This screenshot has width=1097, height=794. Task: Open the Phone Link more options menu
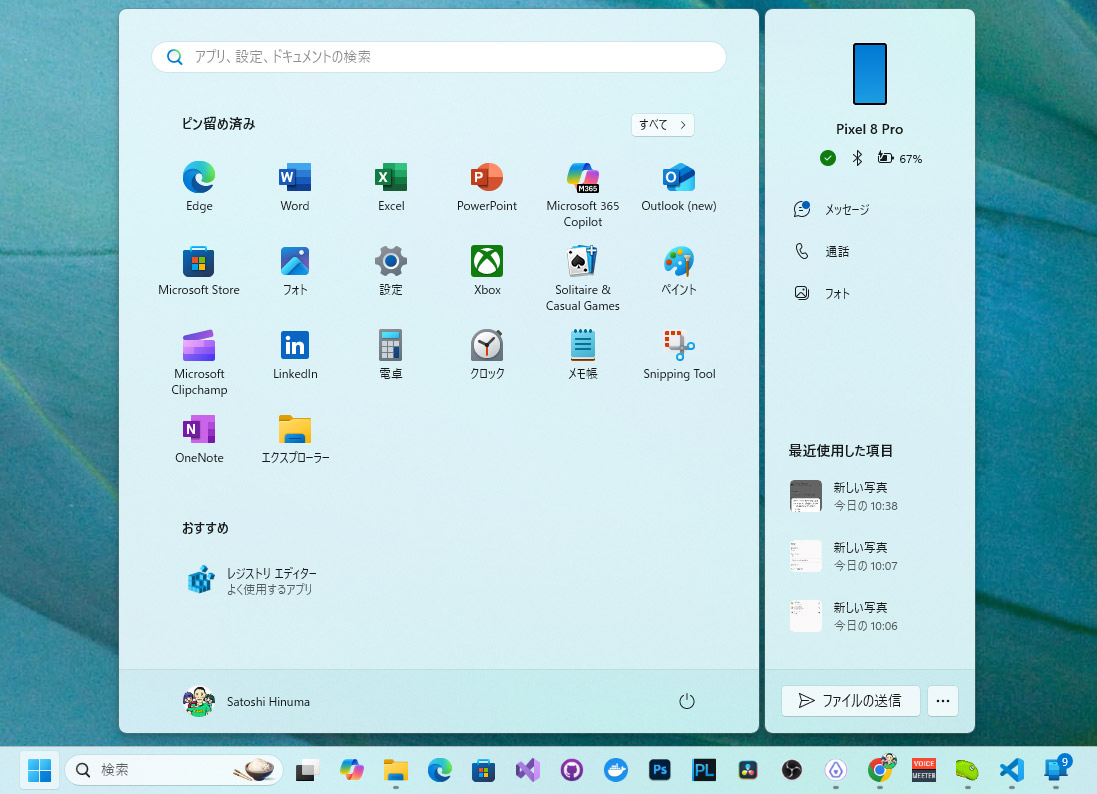pyautogui.click(x=942, y=701)
